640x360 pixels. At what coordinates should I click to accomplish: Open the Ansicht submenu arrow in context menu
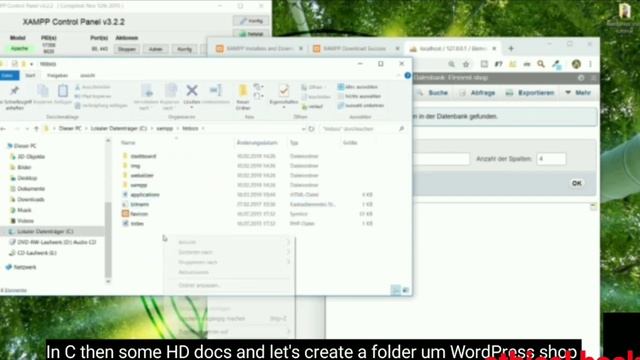288,242
